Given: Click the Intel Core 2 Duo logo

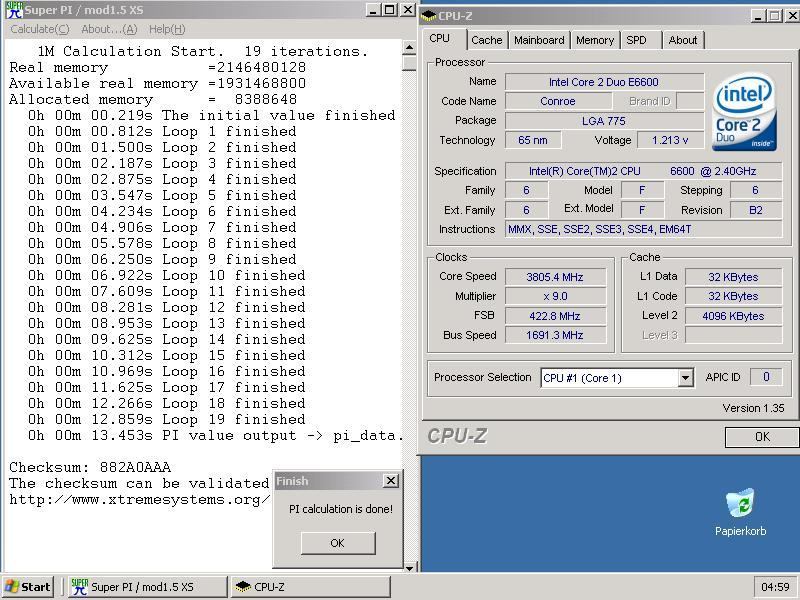Looking at the screenshot, I should [744, 113].
